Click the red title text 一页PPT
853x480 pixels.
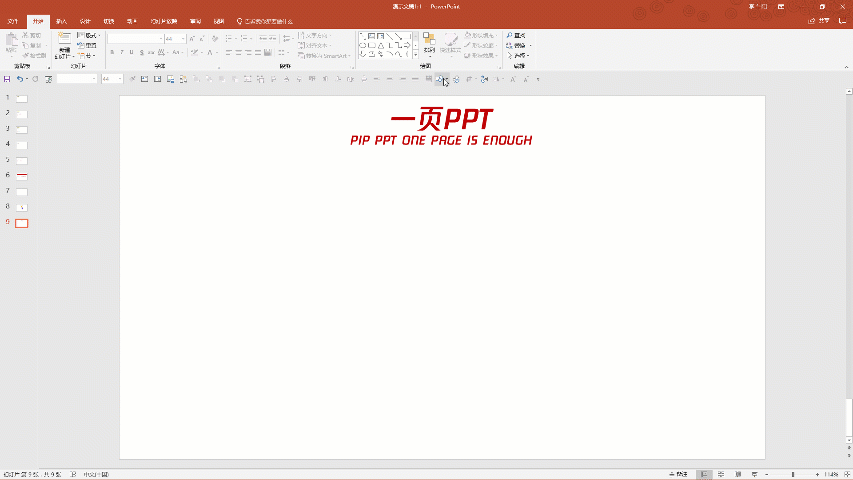[441, 120]
